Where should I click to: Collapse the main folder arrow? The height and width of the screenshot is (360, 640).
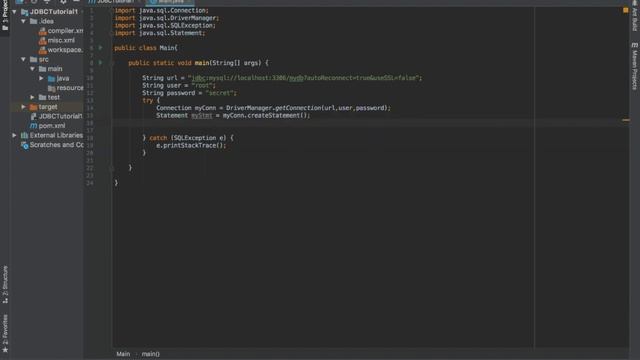pyautogui.click(x=33, y=69)
